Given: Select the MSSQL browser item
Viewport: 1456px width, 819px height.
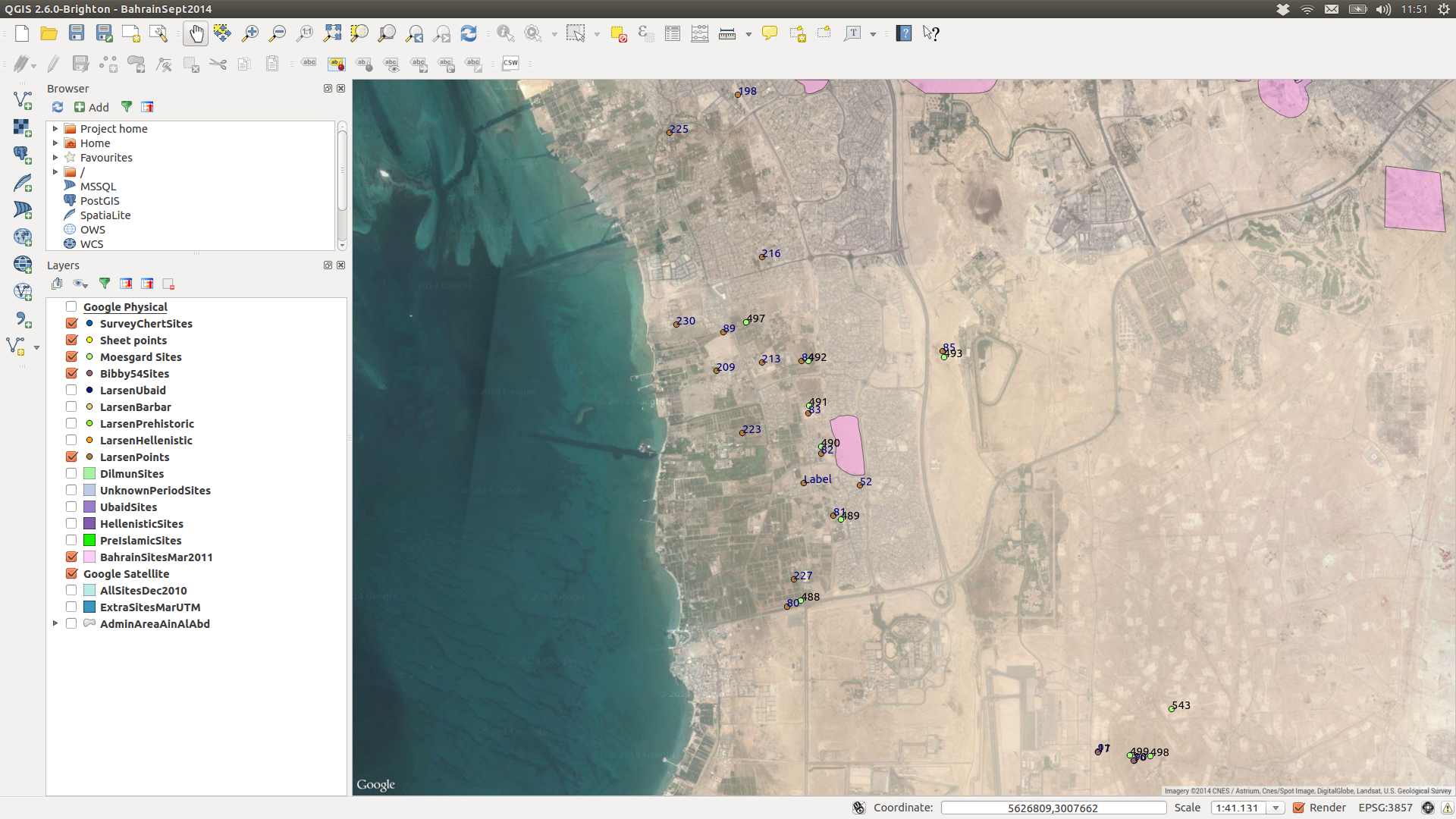Looking at the screenshot, I should (99, 187).
